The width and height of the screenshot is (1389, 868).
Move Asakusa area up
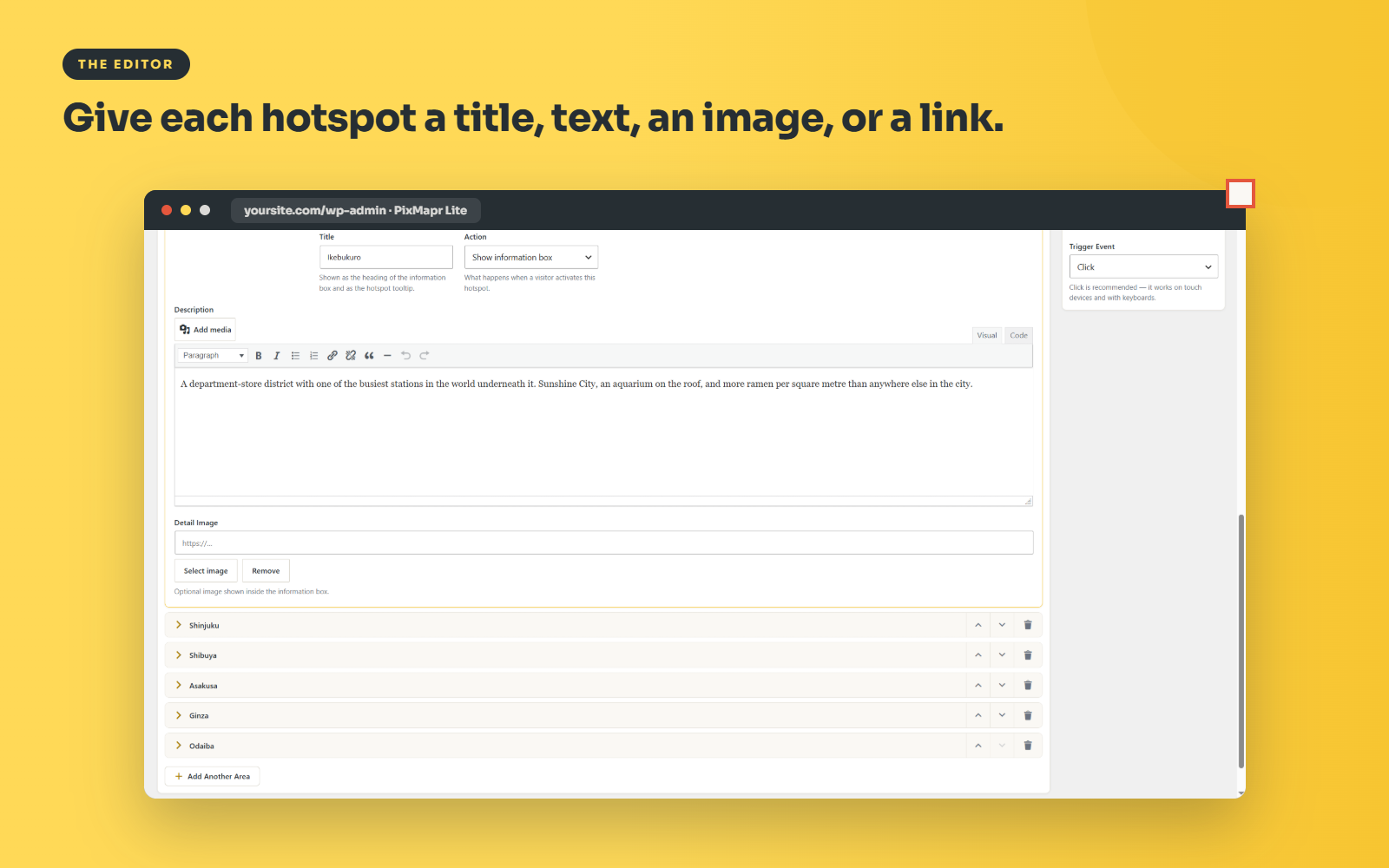(x=978, y=686)
